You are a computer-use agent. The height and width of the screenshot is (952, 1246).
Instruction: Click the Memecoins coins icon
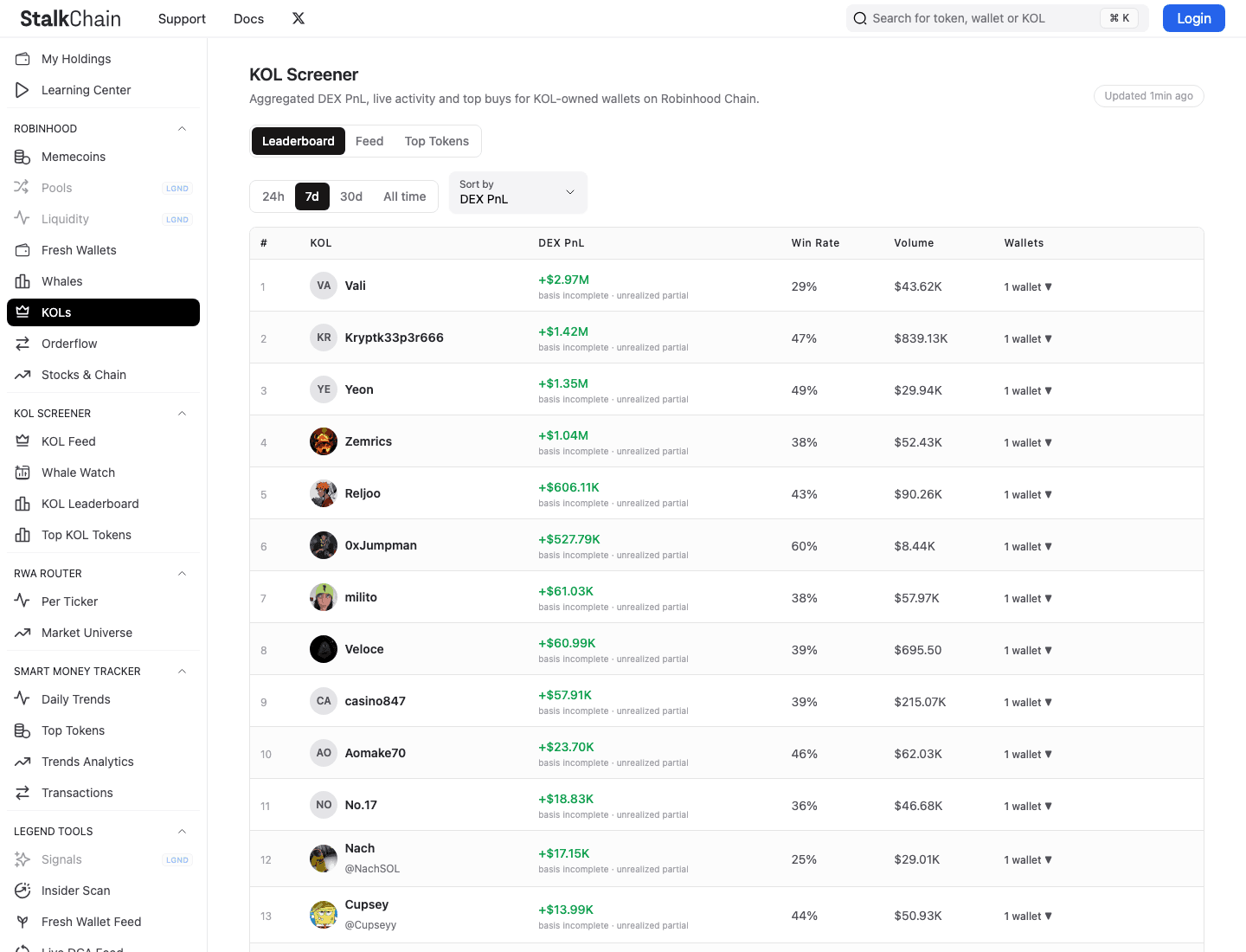point(22,157)
